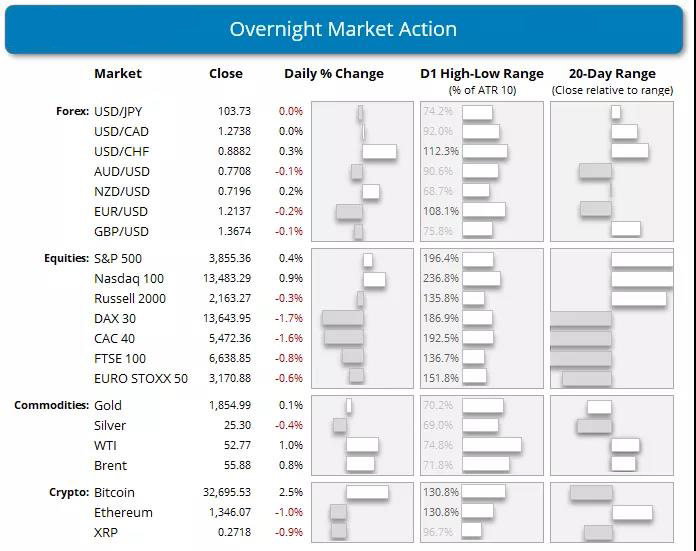
Task: Click the Brent market label
Action: [110, 465]
